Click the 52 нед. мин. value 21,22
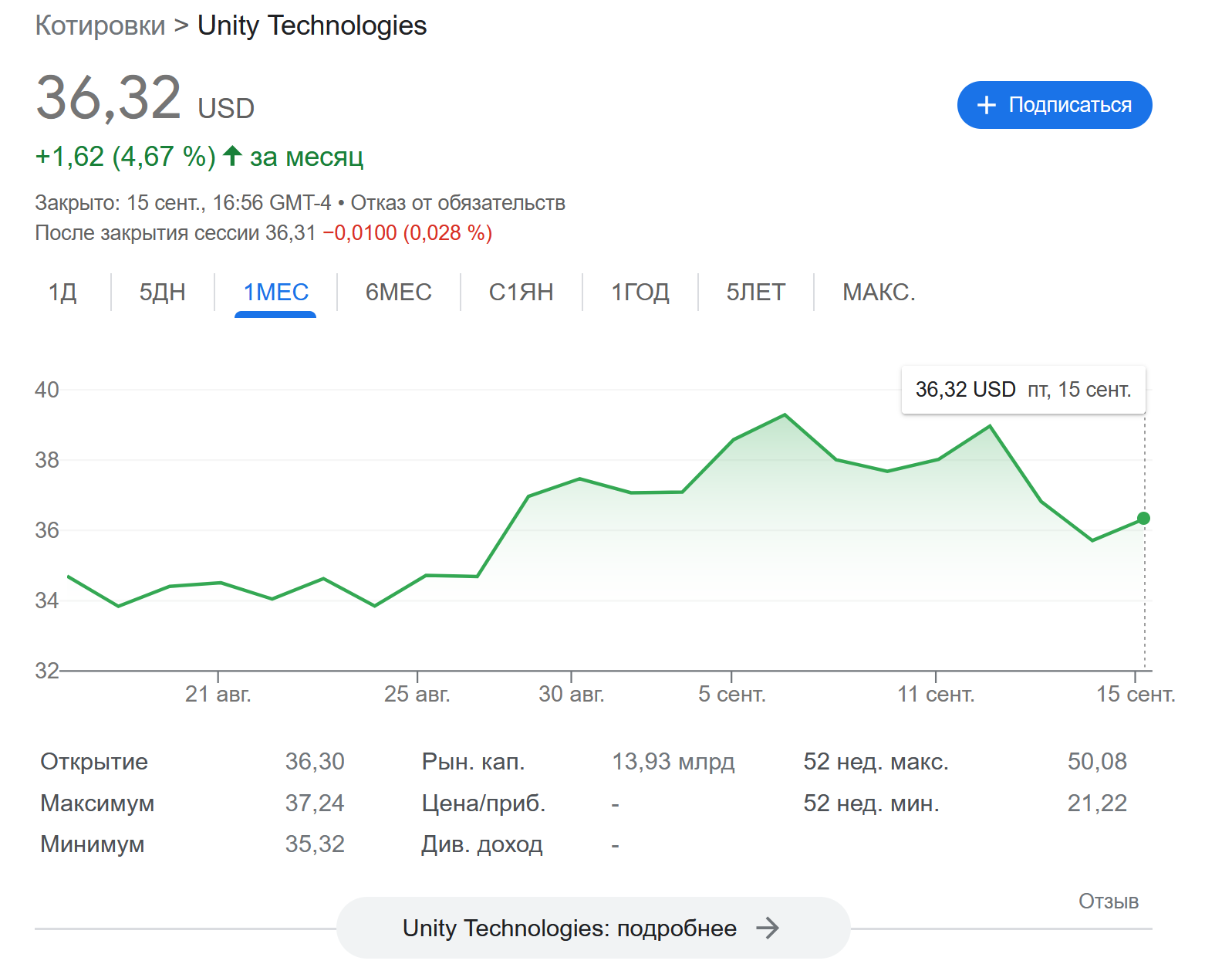 1097,803
